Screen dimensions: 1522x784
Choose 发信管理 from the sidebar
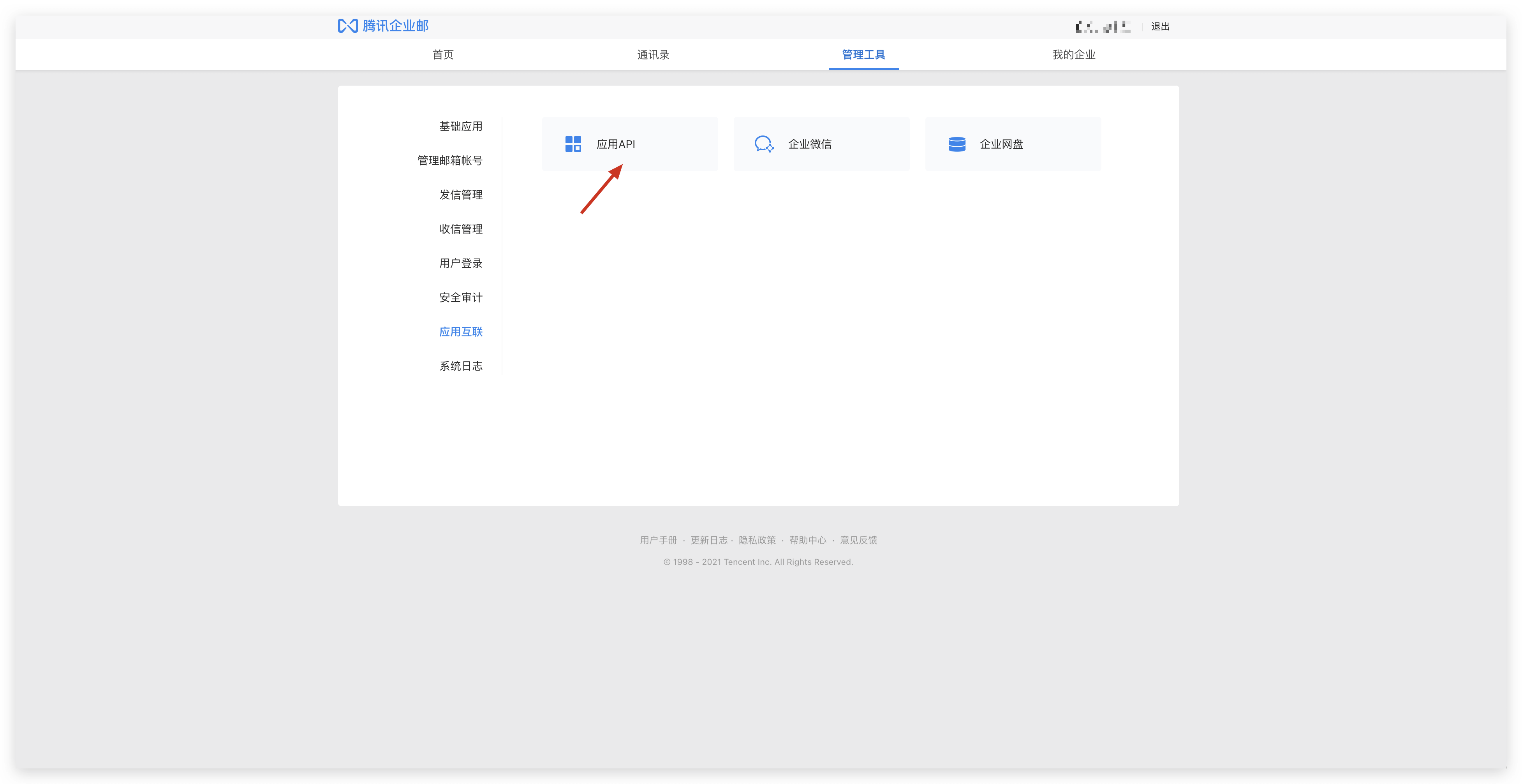[x=460, y=195]
